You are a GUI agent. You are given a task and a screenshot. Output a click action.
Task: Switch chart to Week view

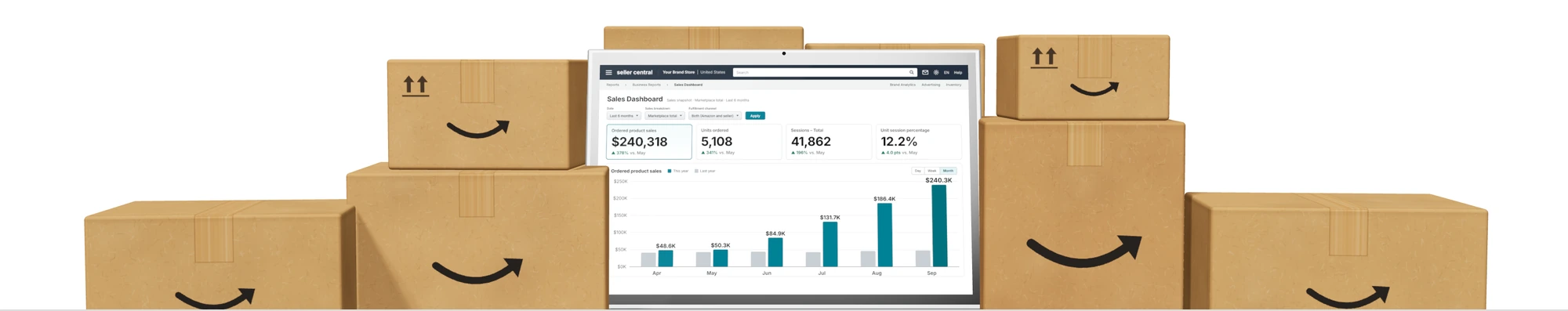[x=932, y=171]
